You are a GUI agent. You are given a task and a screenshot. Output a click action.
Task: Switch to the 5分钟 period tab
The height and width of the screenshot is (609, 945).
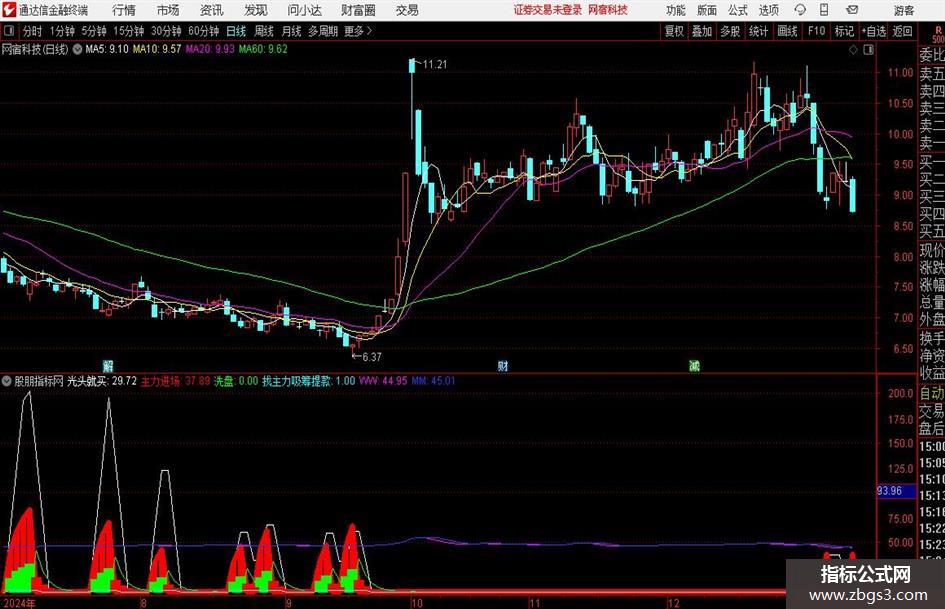point(93,31)
